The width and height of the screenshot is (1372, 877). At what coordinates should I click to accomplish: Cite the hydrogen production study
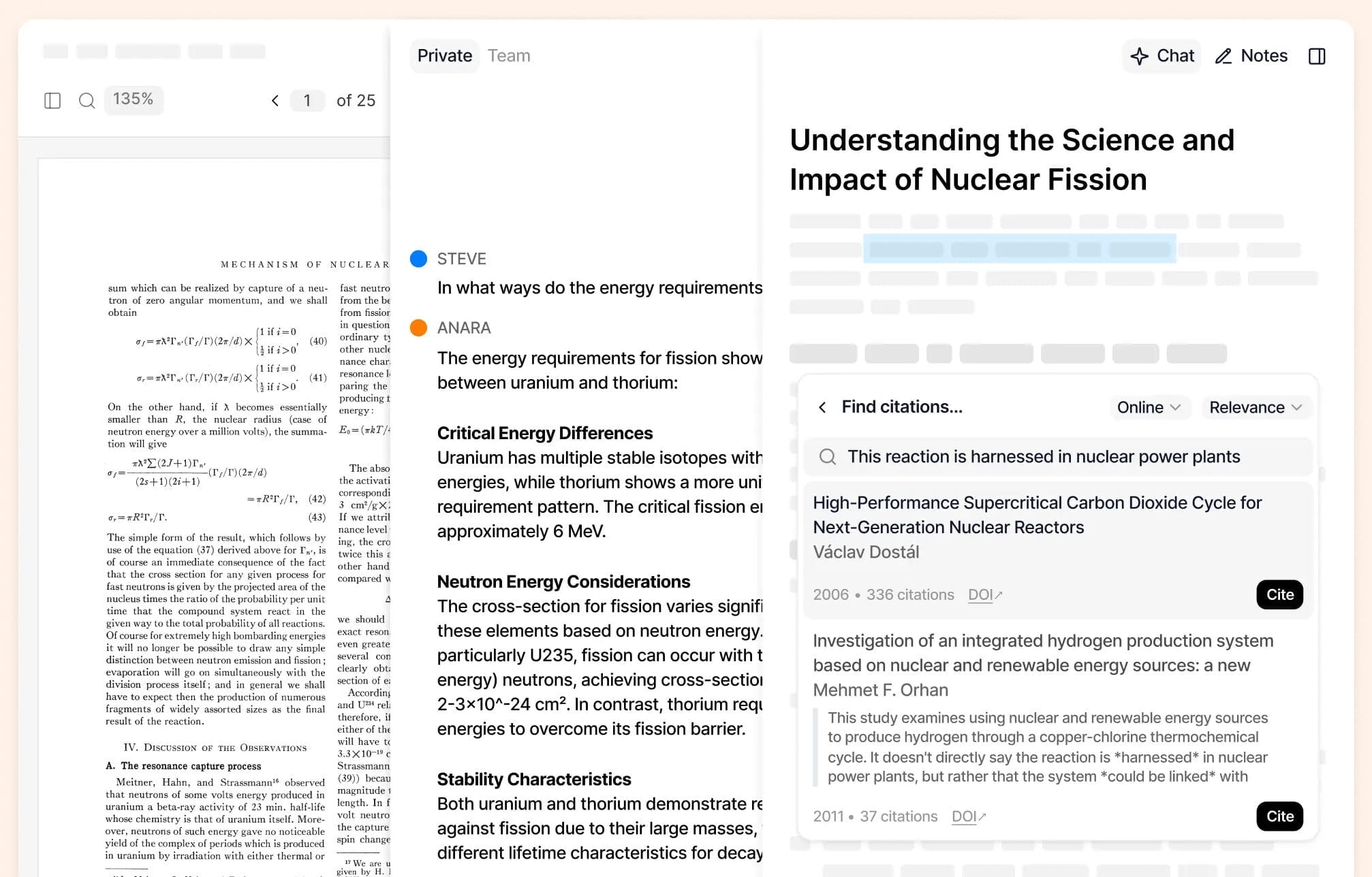click(1279, 816)
